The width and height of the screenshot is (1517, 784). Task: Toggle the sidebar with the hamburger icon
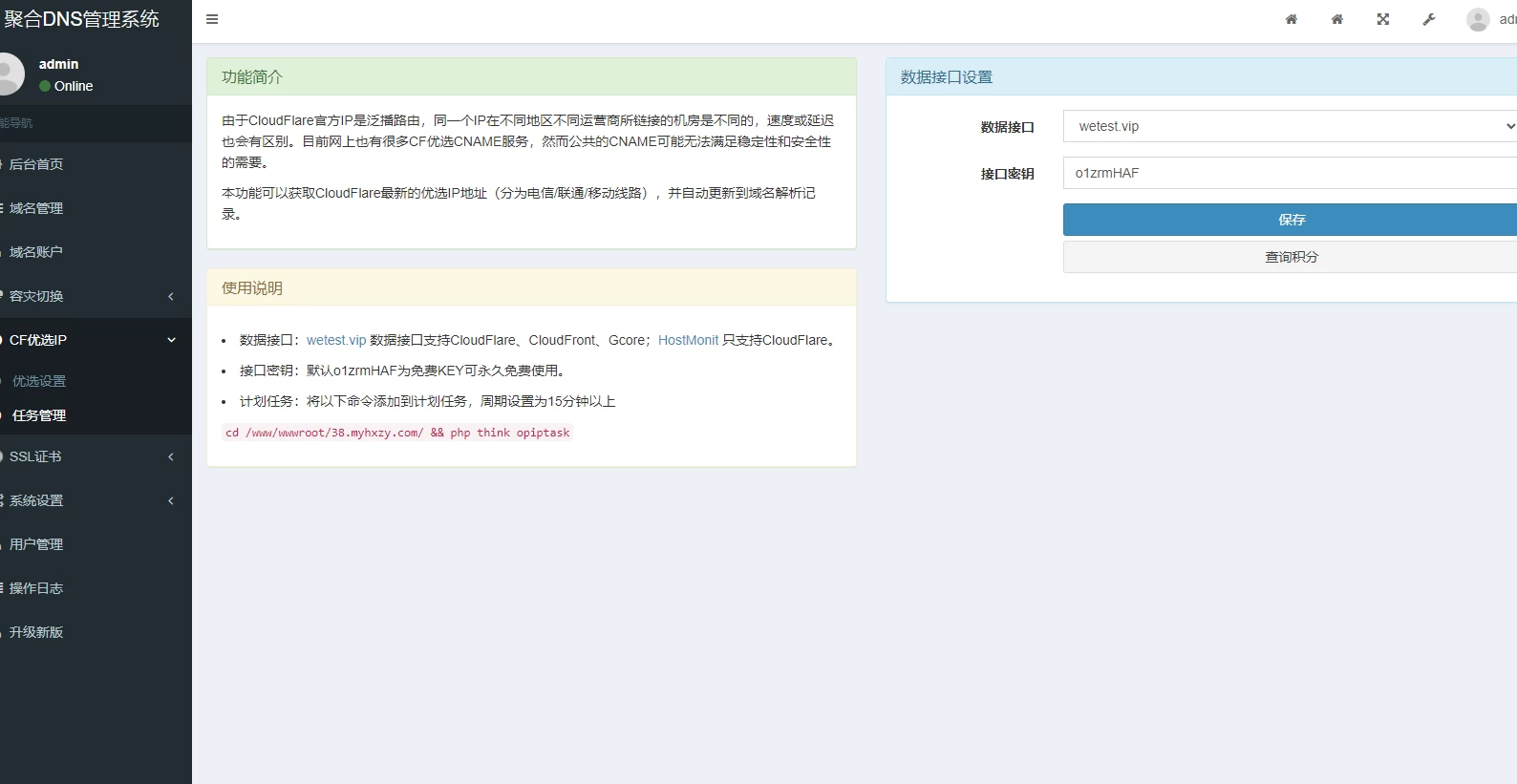tap(212, 19)
